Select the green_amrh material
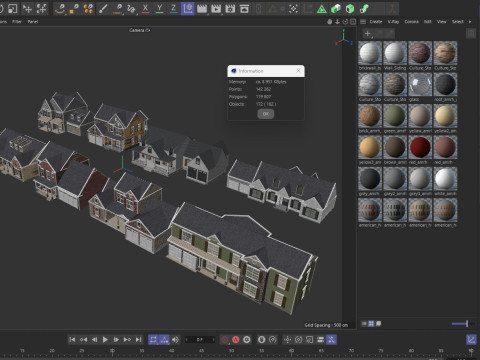 click(x=395, y=116)
